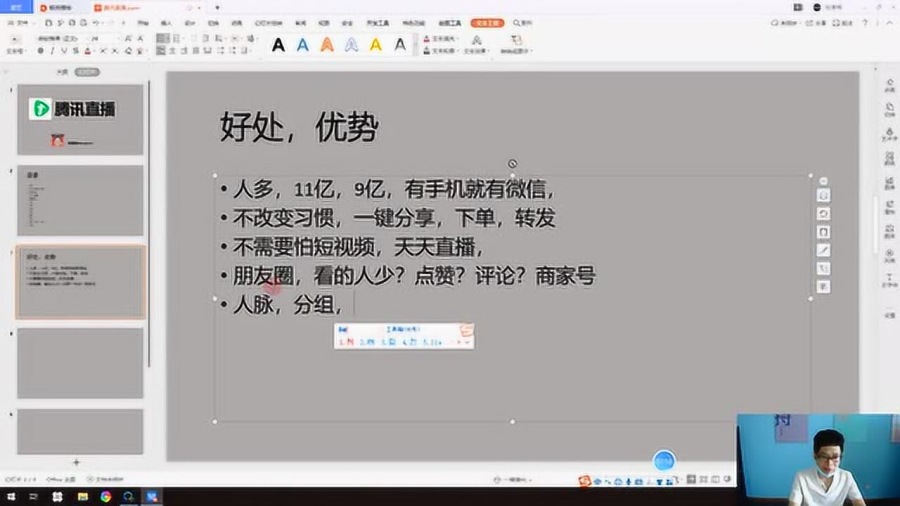
Task: Open Chrome from the taskbar
Action: tap(106, 497)
